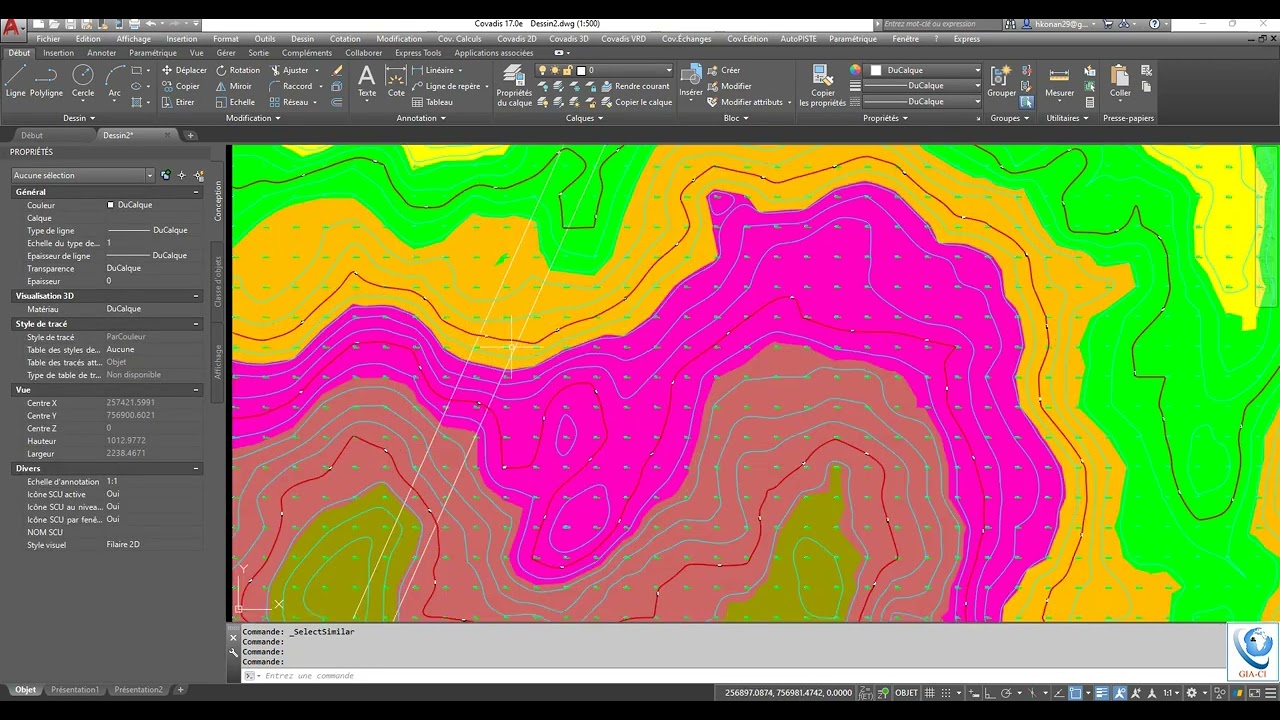The width and height of the screenshot is (1280, 720).
Task: Switch to the Paramétrique ribbon tab
Action: tap(153, 53)
